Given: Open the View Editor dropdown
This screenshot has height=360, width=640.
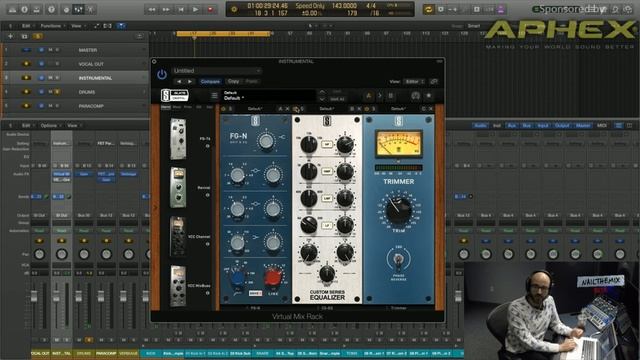Looking at the screenshot, I should (414, 82).
